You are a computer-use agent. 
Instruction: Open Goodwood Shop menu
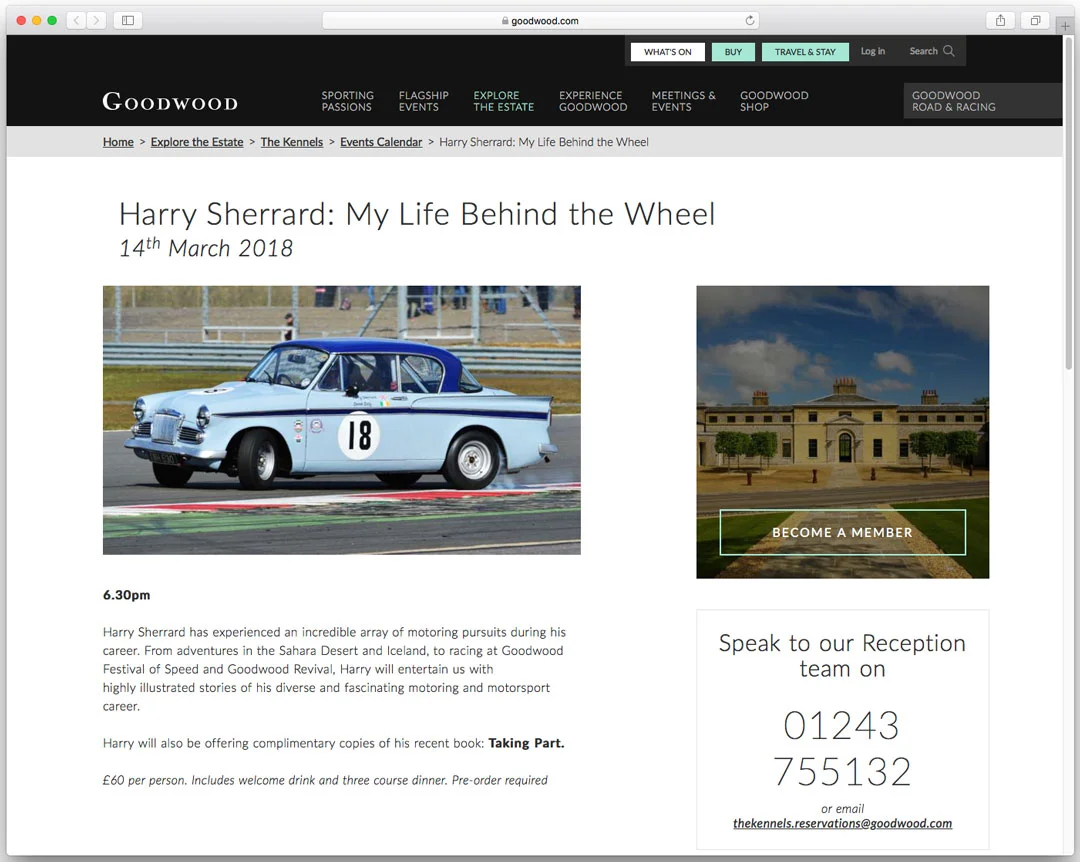click(774, 101)
